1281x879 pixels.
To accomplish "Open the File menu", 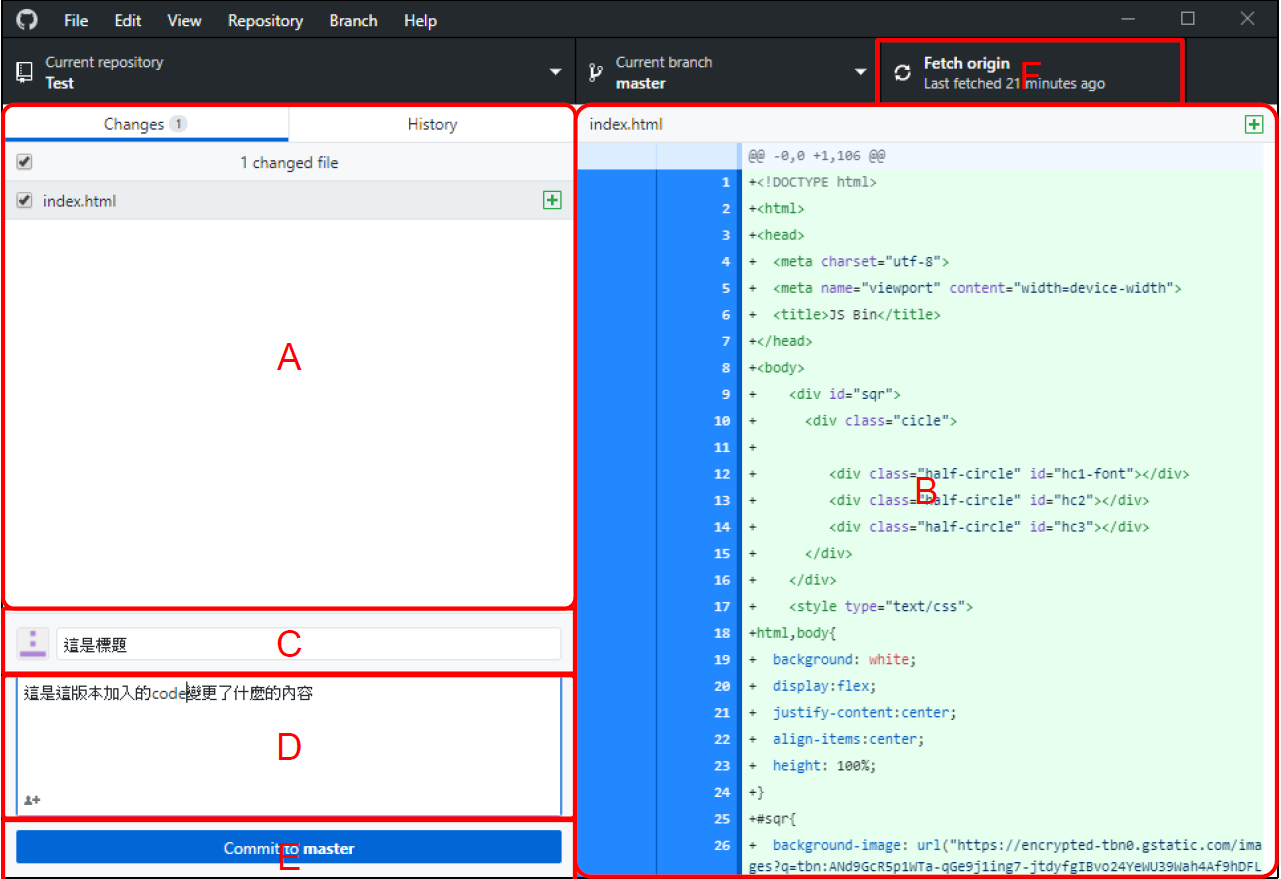I will [76, 20].
